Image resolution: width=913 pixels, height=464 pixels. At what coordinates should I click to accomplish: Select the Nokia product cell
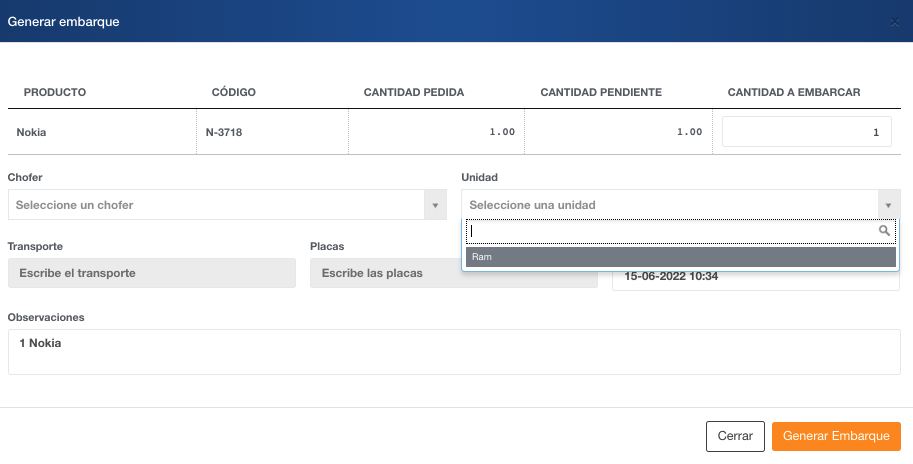[x=32, y=132]
